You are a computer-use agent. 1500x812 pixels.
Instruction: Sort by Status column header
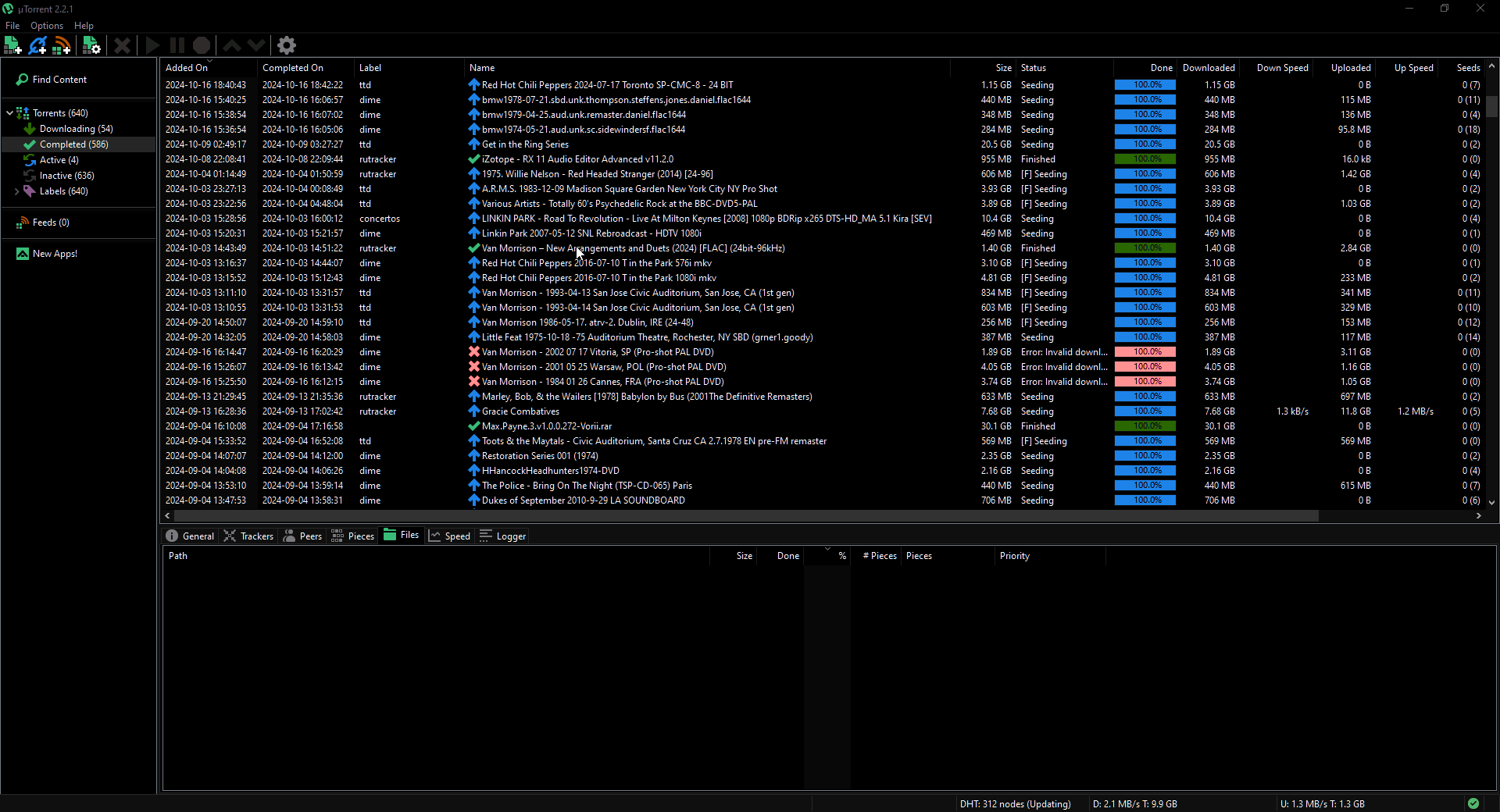tap(1064, 68)
